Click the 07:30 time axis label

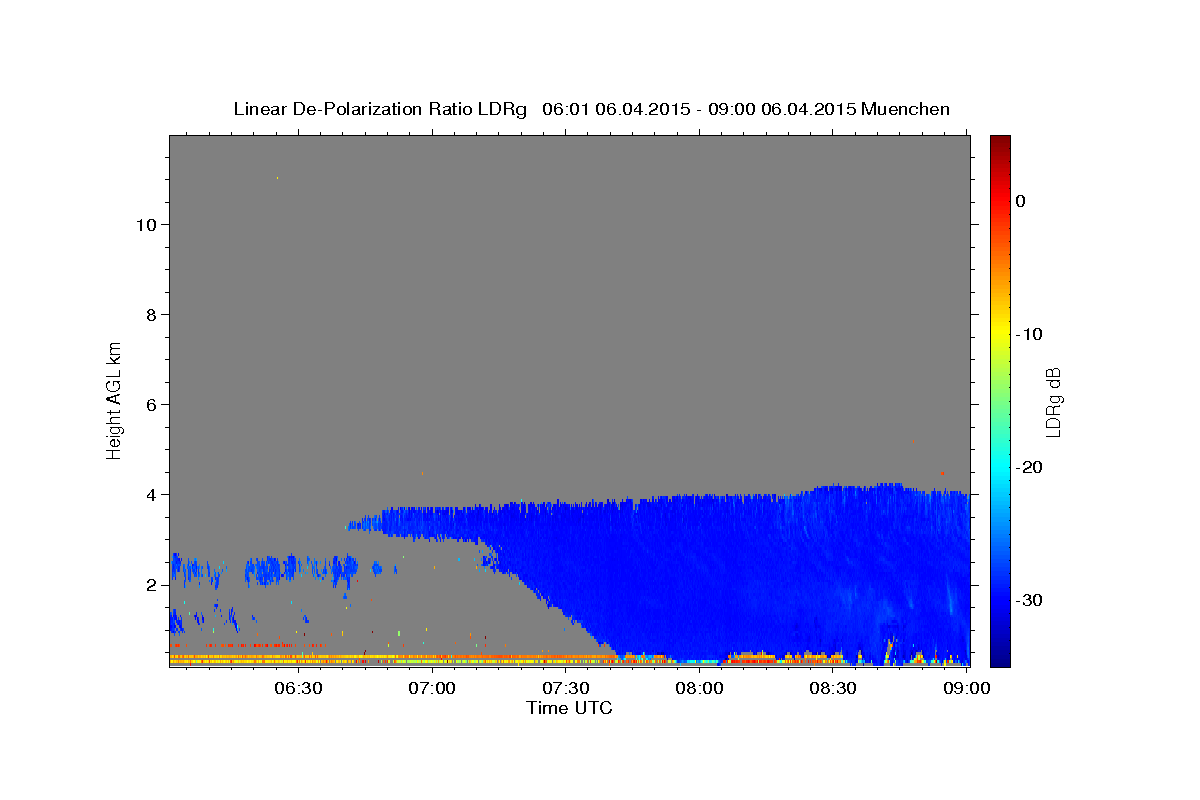pos(565,688)
